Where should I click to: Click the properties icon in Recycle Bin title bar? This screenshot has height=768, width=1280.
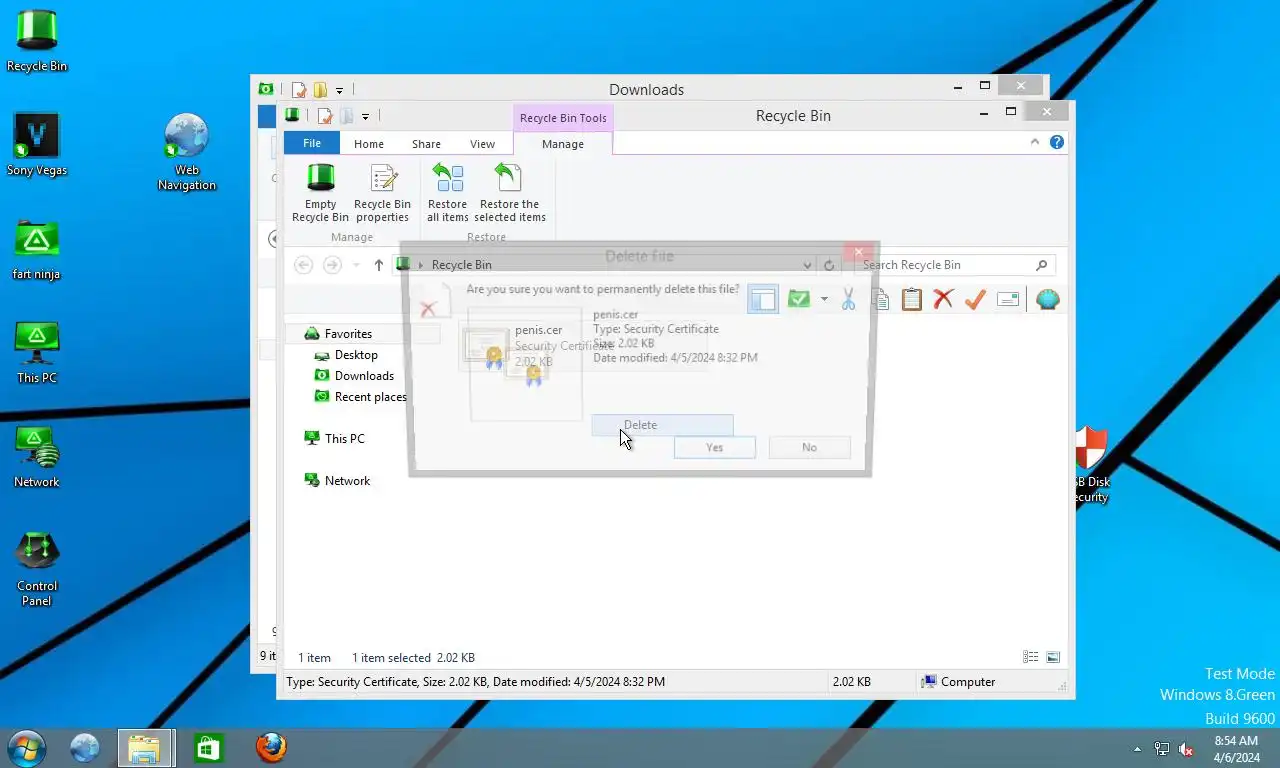pyautogui.click(x=324, y=116)
